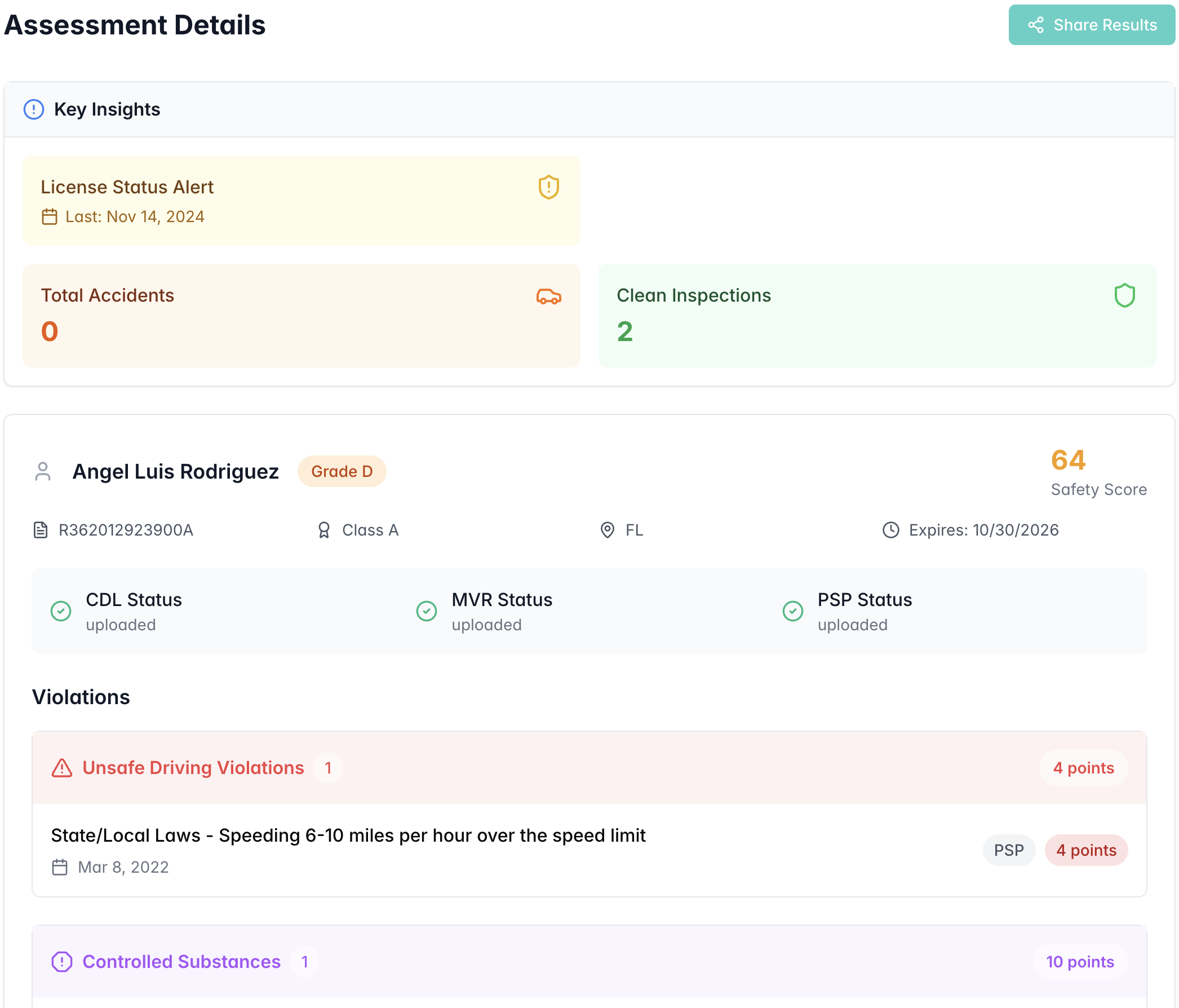The width and height of the screenshot is (1179, 1008).
Task: Click the driver name Angel Luis Rodriguez
Action: (x=175, y=471)
